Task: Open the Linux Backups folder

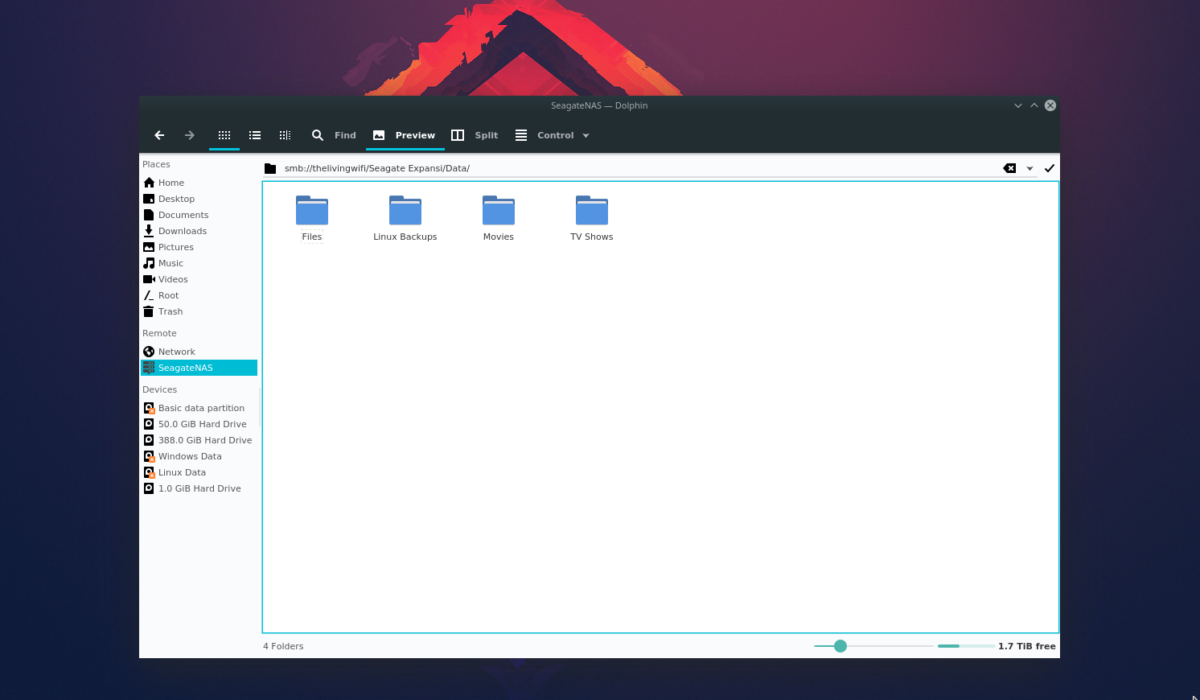Action: [405, 218]
